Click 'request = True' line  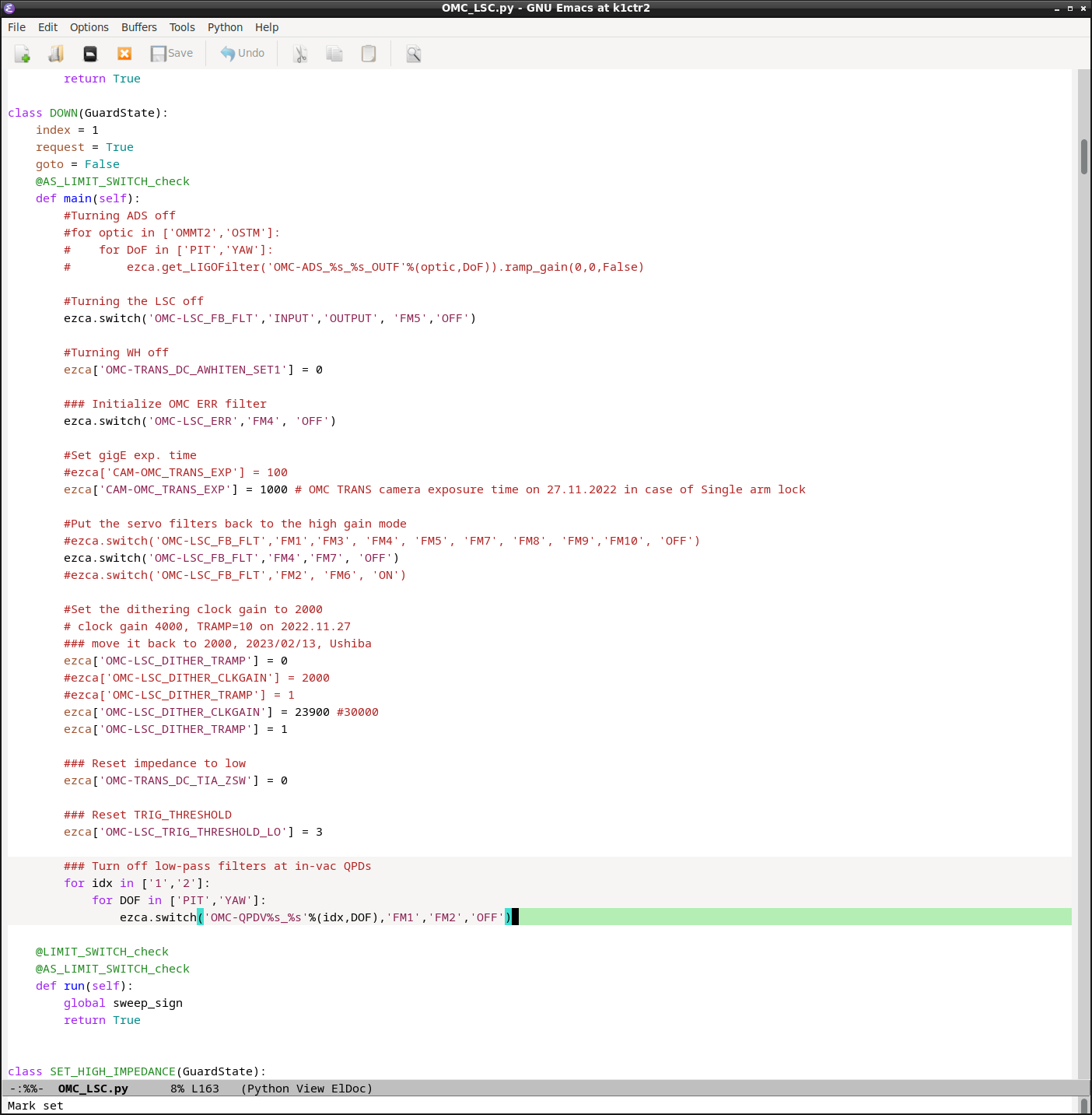coord(85,147)
